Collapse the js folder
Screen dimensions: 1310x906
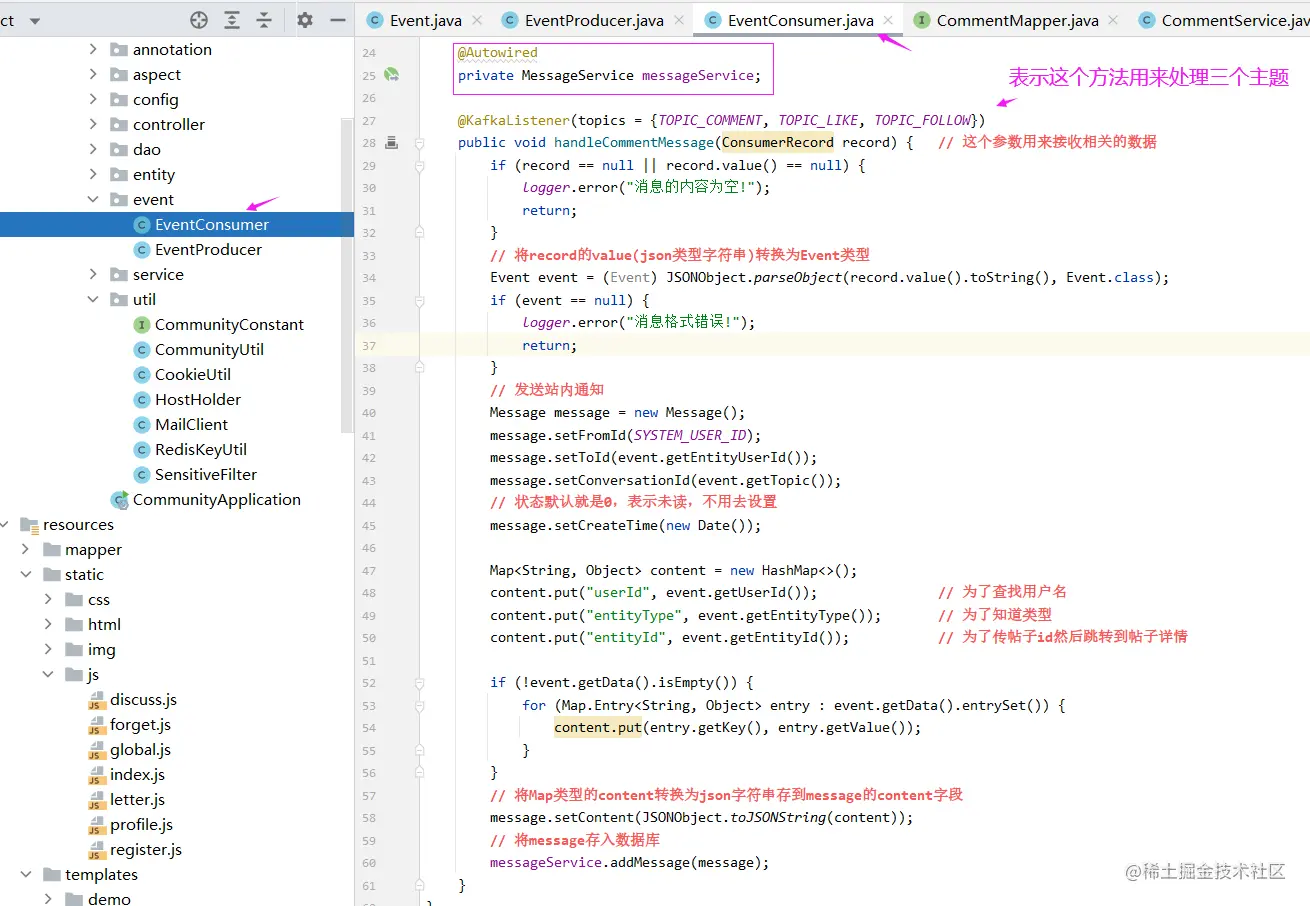pyautogui.click(x=48, y=674)
